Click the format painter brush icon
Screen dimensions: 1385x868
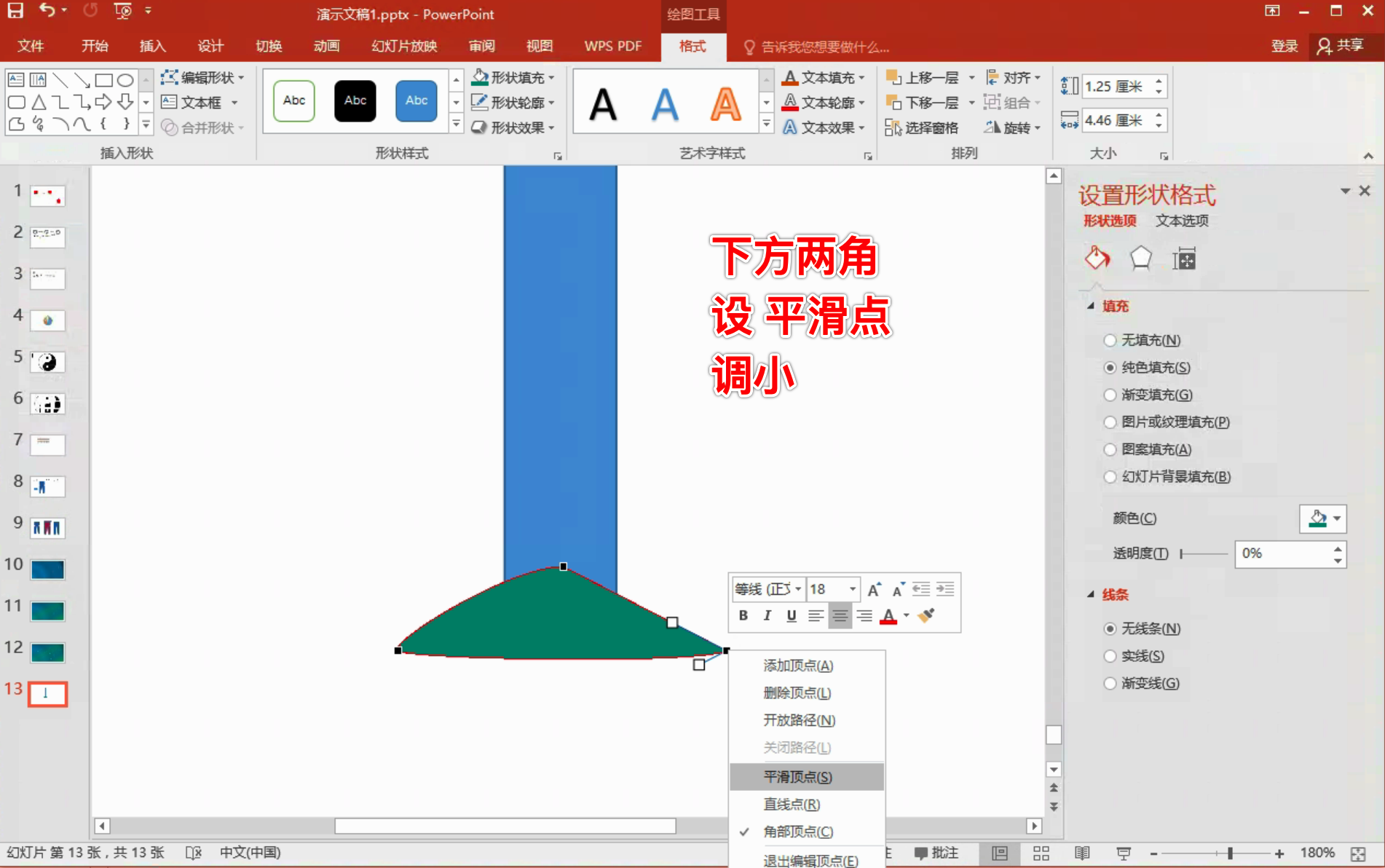tap(926, 615)
